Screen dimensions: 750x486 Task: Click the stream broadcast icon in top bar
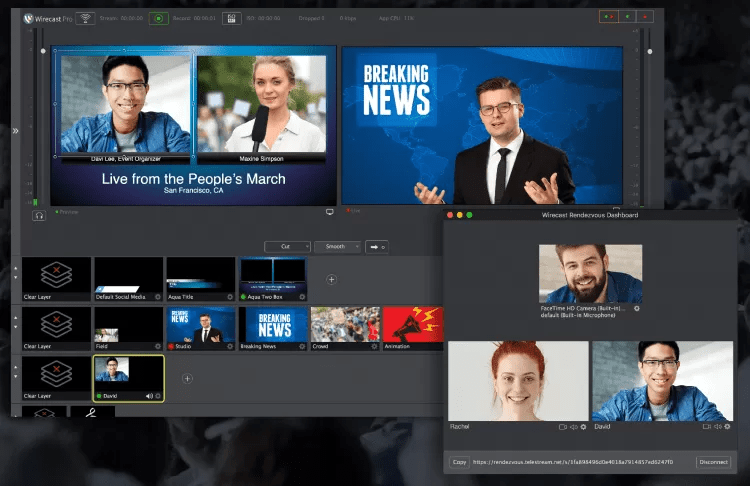[85, 18]
